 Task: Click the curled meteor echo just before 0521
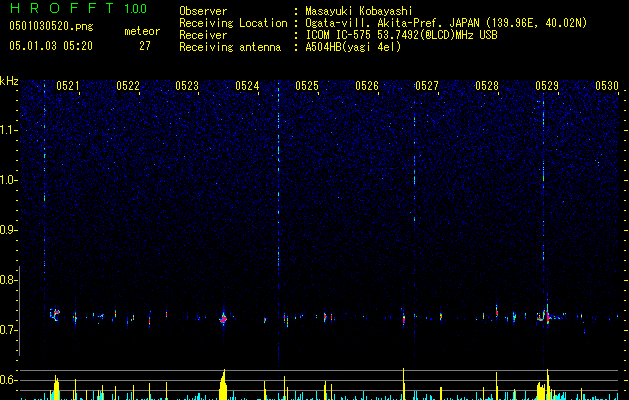(55, 315)
